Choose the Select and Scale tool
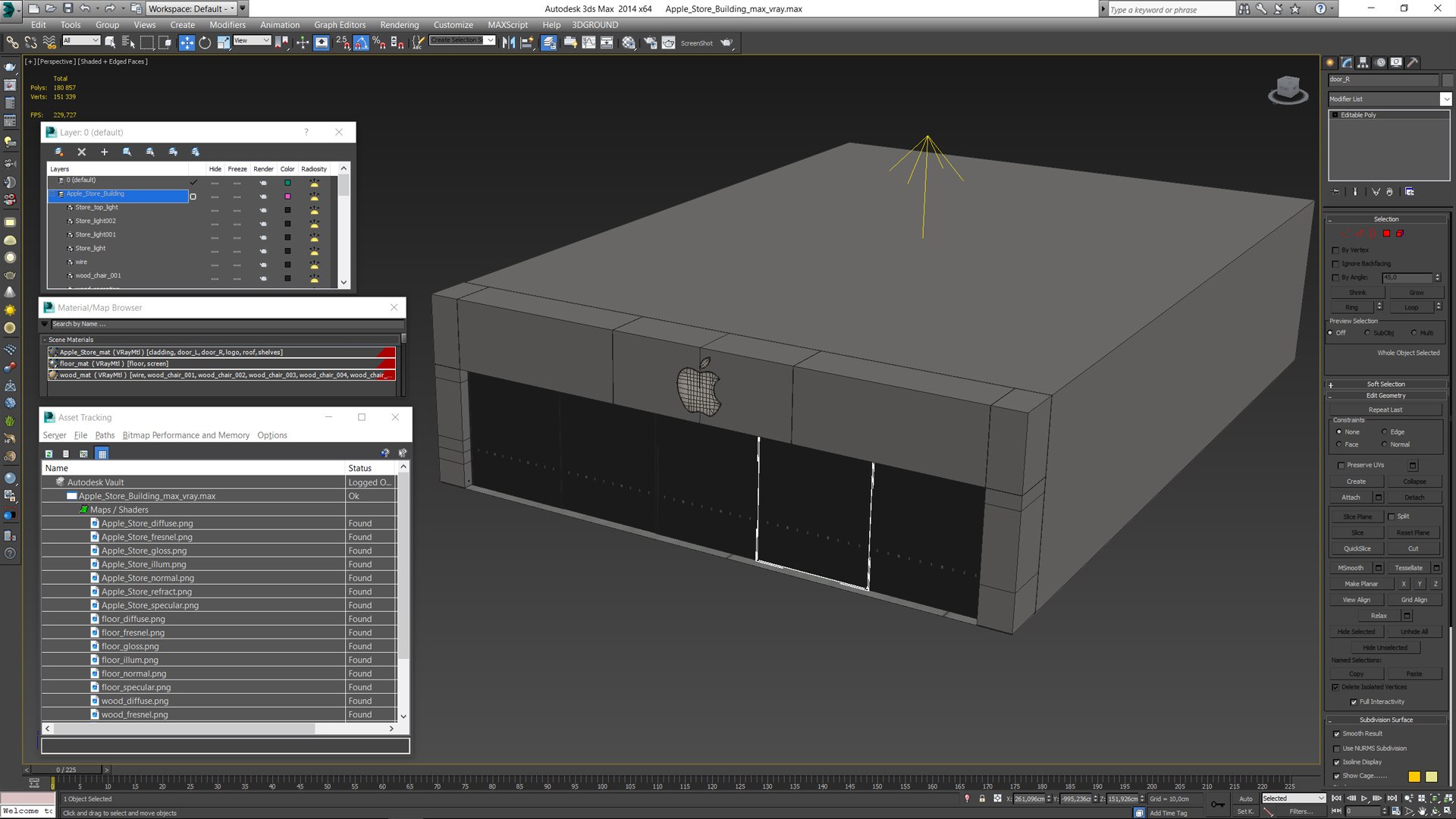The height and width of the screenshot is (819, 1456). pyautogui.click(x=223, y=42)
